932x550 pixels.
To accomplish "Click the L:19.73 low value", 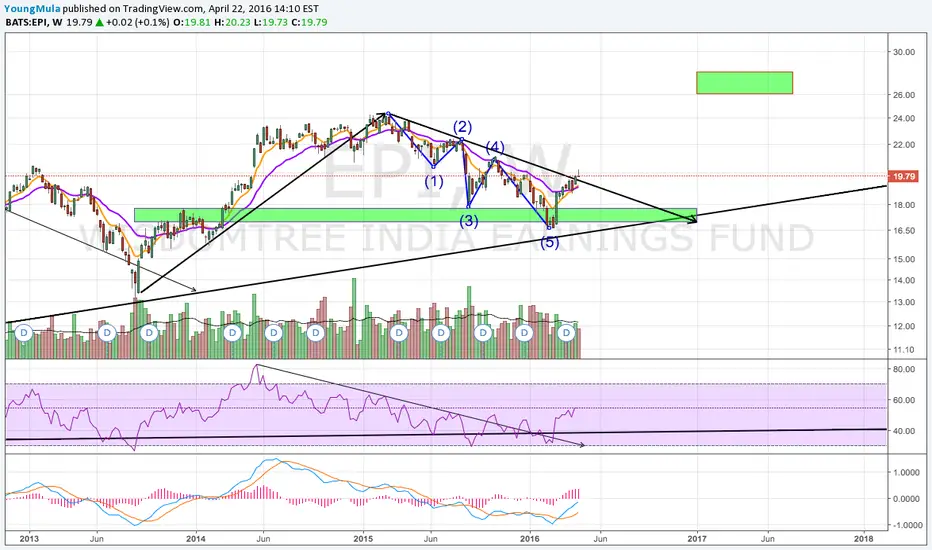I will [x=272, y=22].
